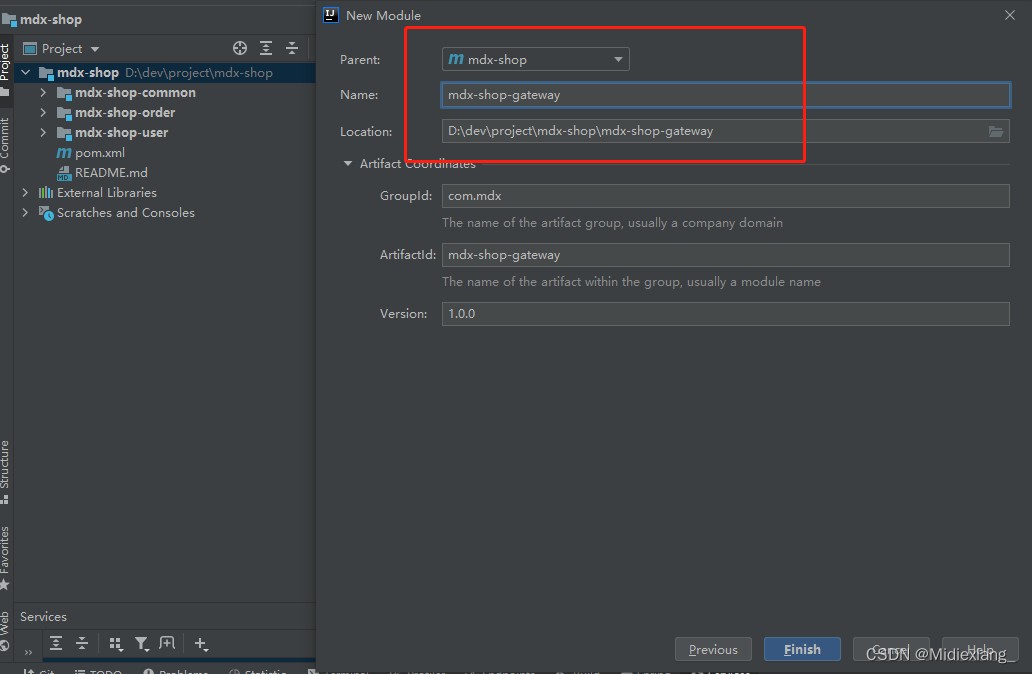1032x674 pixels.
Task: Open the Structure tool window tab
Action: (5, 468)
